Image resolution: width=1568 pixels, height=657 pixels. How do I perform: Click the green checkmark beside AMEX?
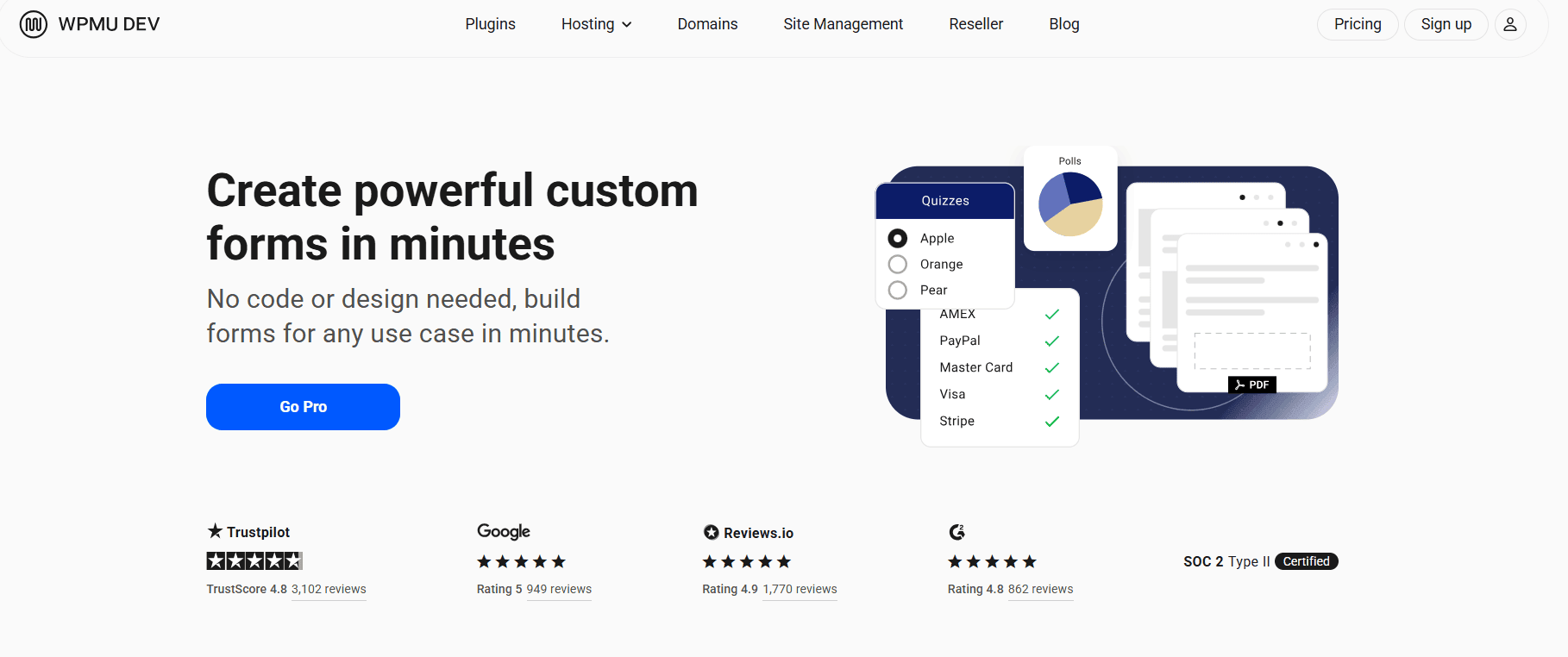[1052, 315]
